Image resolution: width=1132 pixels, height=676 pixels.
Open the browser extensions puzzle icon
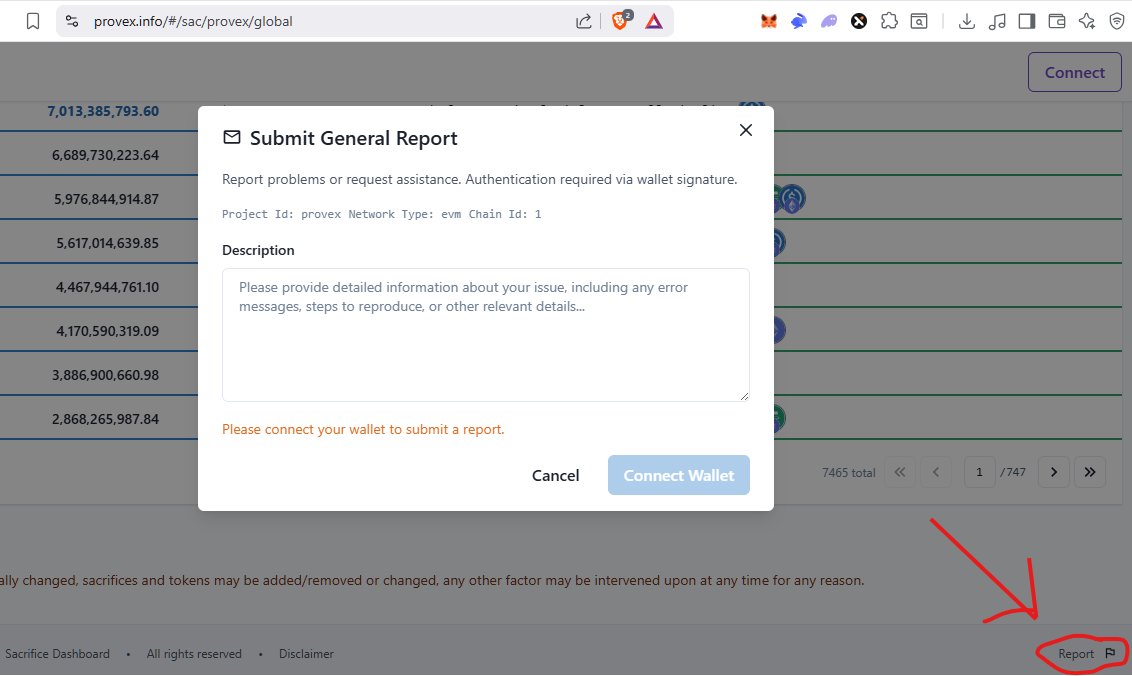(889, 20)
